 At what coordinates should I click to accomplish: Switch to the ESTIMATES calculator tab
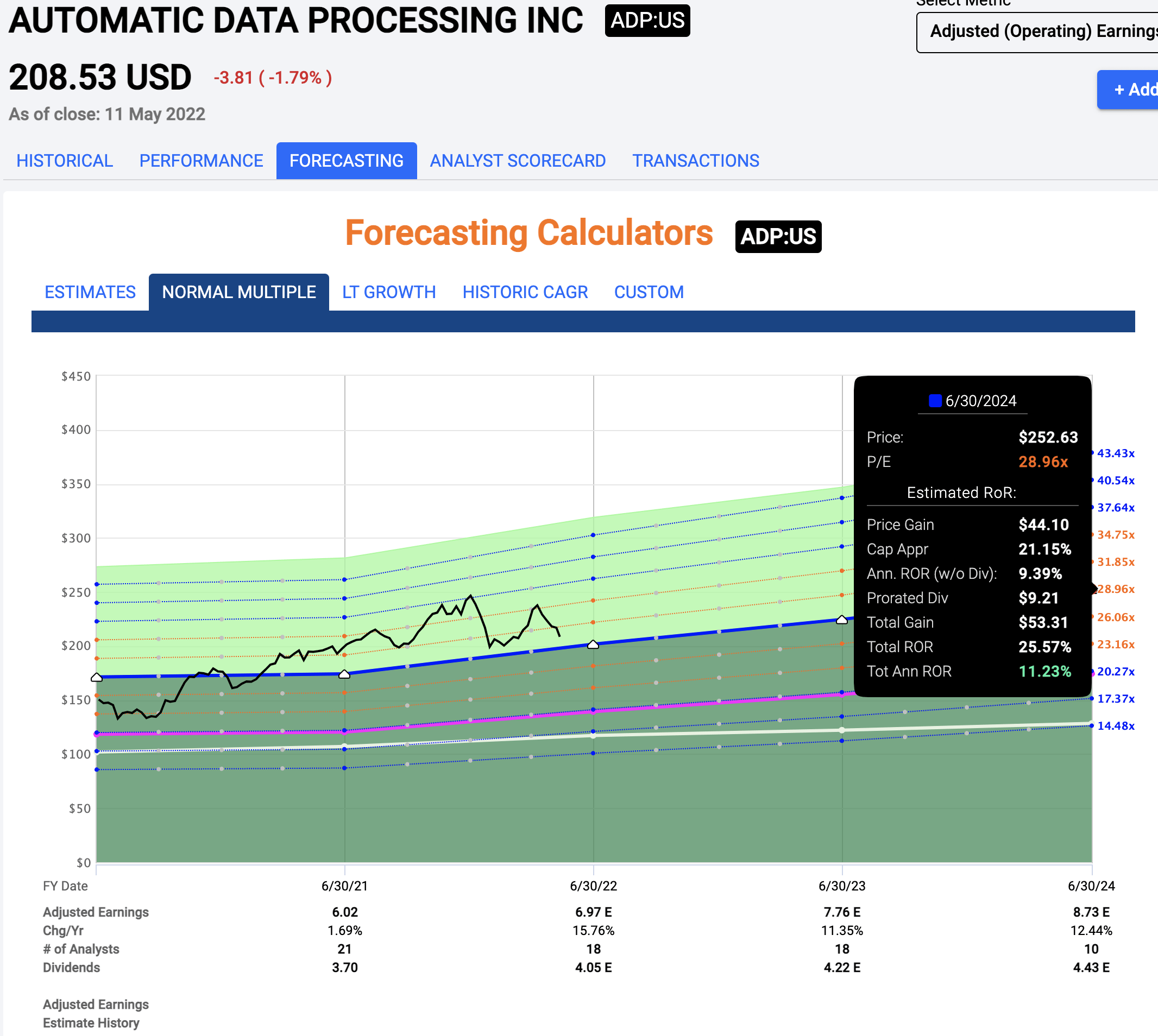pos(90,292)
